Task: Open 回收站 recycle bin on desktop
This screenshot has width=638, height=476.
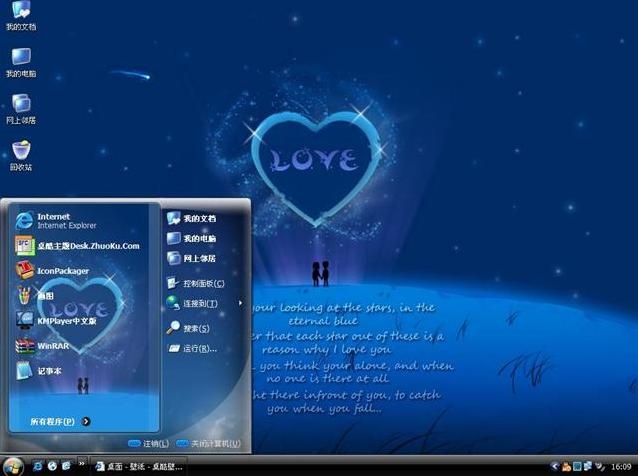Action: [x=21, y=156]
